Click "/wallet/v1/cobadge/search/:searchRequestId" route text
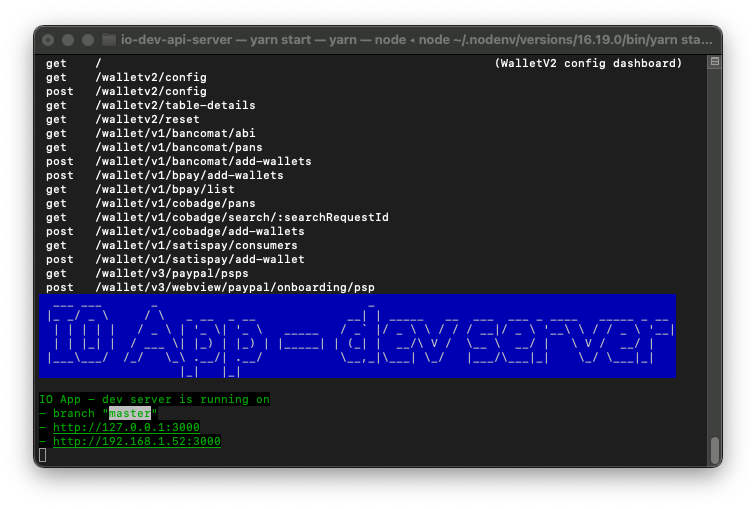 coord(242,217)
